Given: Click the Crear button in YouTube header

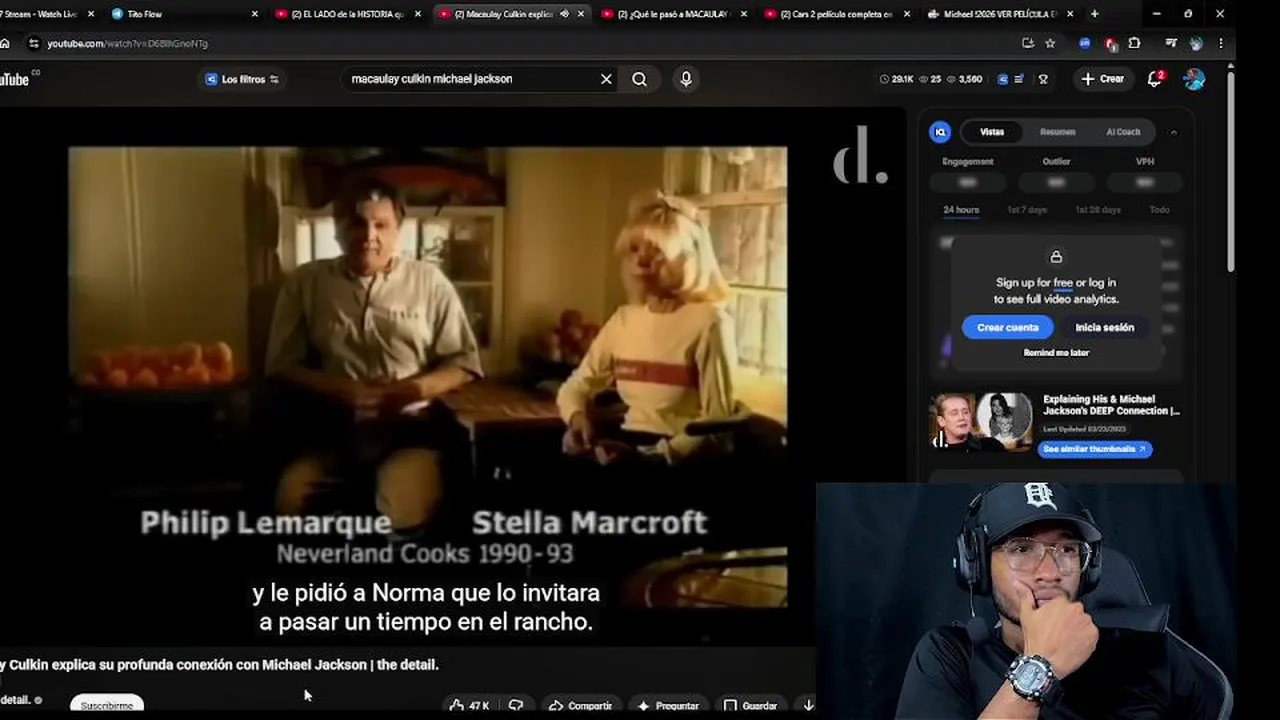Looking at the screenshot, I should click(1103, 79).
